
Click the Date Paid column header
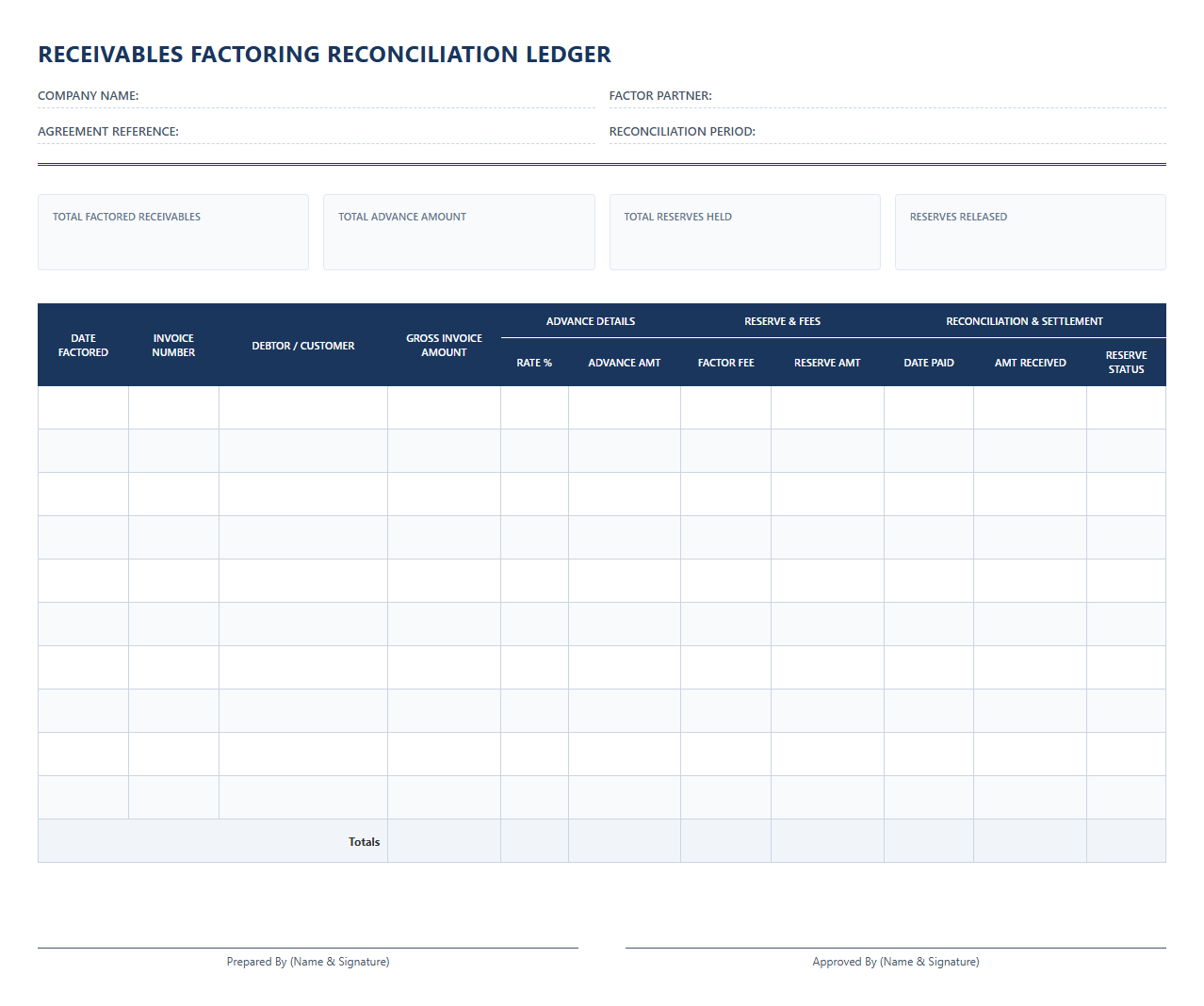(929, 363)
